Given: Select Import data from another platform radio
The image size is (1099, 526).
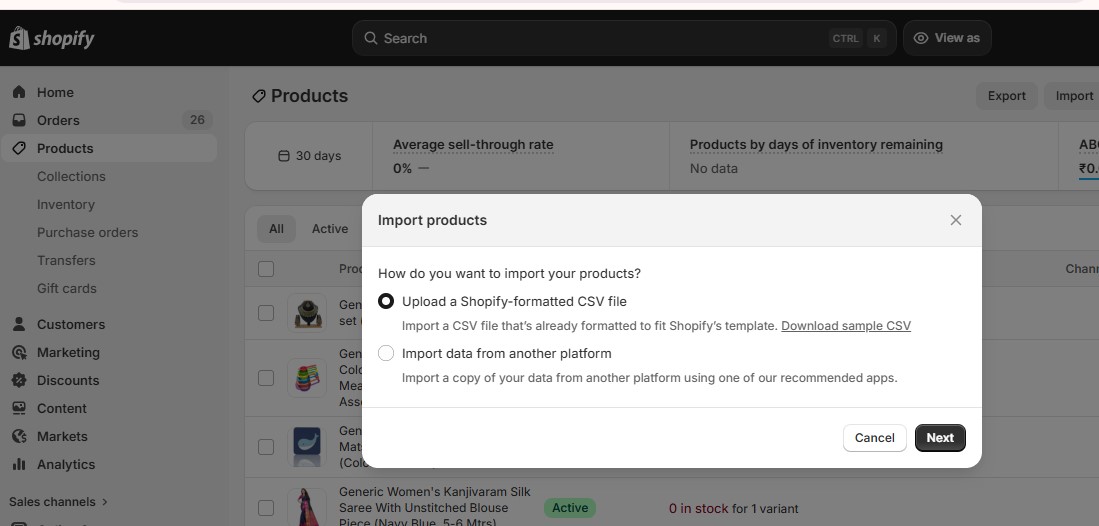Looking at the screenshot, I should 386,353.
